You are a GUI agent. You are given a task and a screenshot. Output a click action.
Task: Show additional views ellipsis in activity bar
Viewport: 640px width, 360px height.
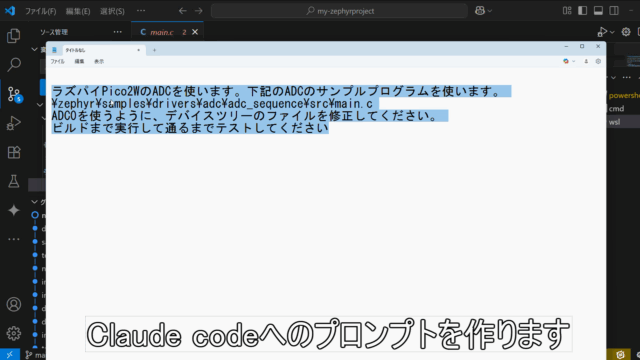coord(13,239)
